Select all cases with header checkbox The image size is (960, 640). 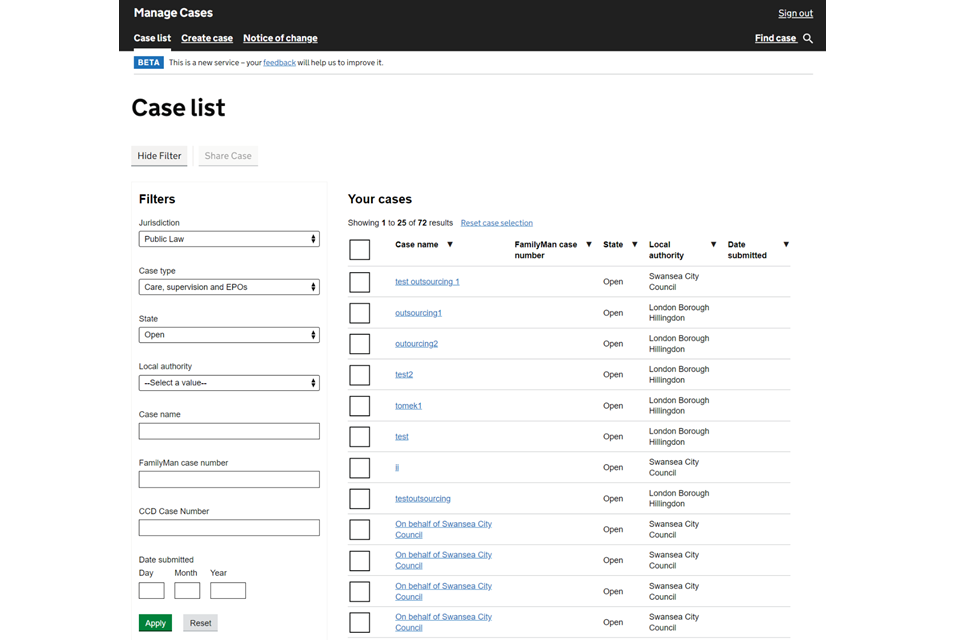tap(359, 250)
